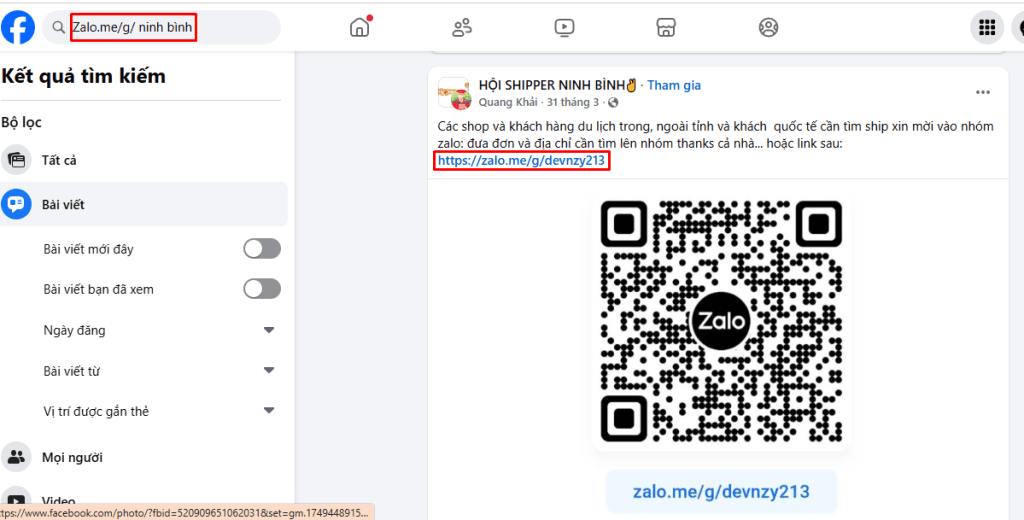Select the 'Mọi người' filter
Screen dimensions: 1024x520
tap(71, 457)
